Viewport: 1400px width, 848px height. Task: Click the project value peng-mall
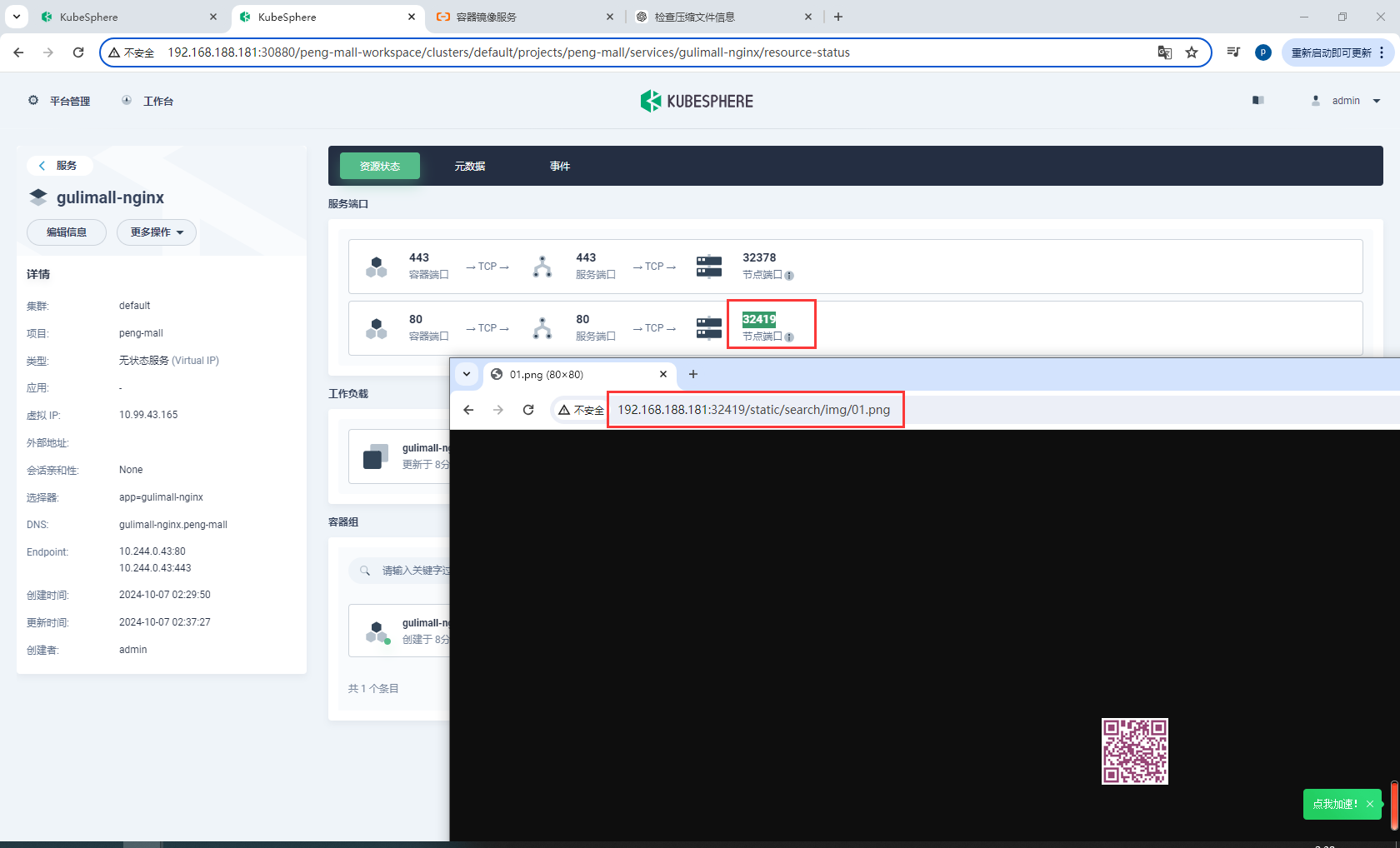[141, 333]
